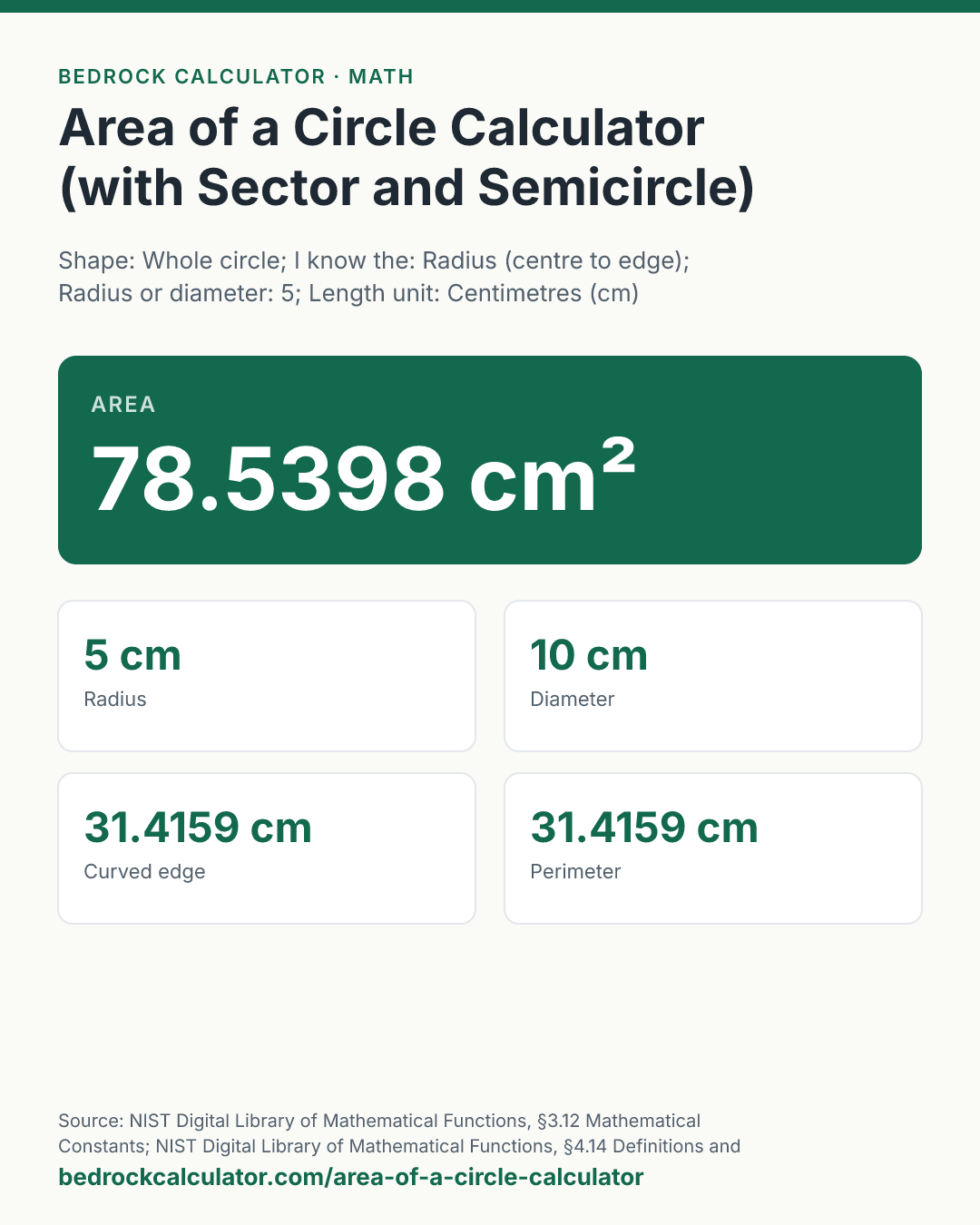Click the 10 cm diameter value
The height and width of the screenshot is (1225, 980).
click(x=589, y=655)
